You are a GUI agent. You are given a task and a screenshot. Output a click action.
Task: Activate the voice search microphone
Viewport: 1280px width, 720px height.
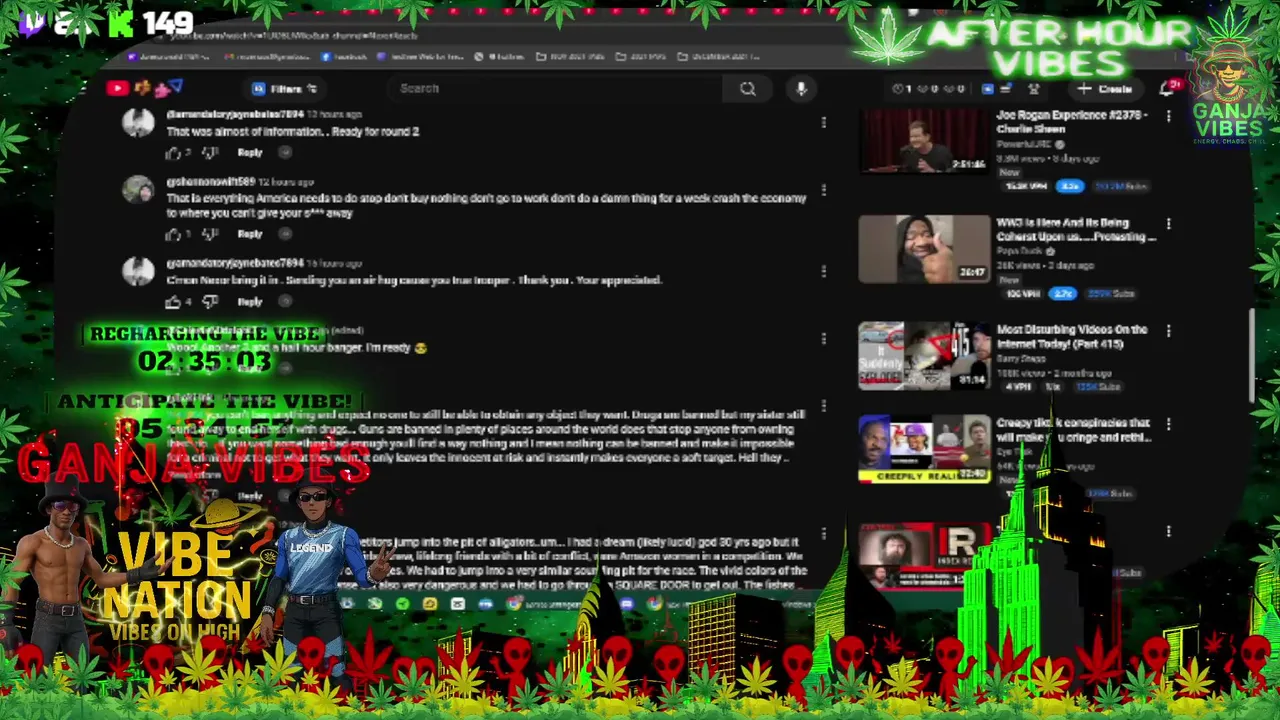(x=801, y=89)
